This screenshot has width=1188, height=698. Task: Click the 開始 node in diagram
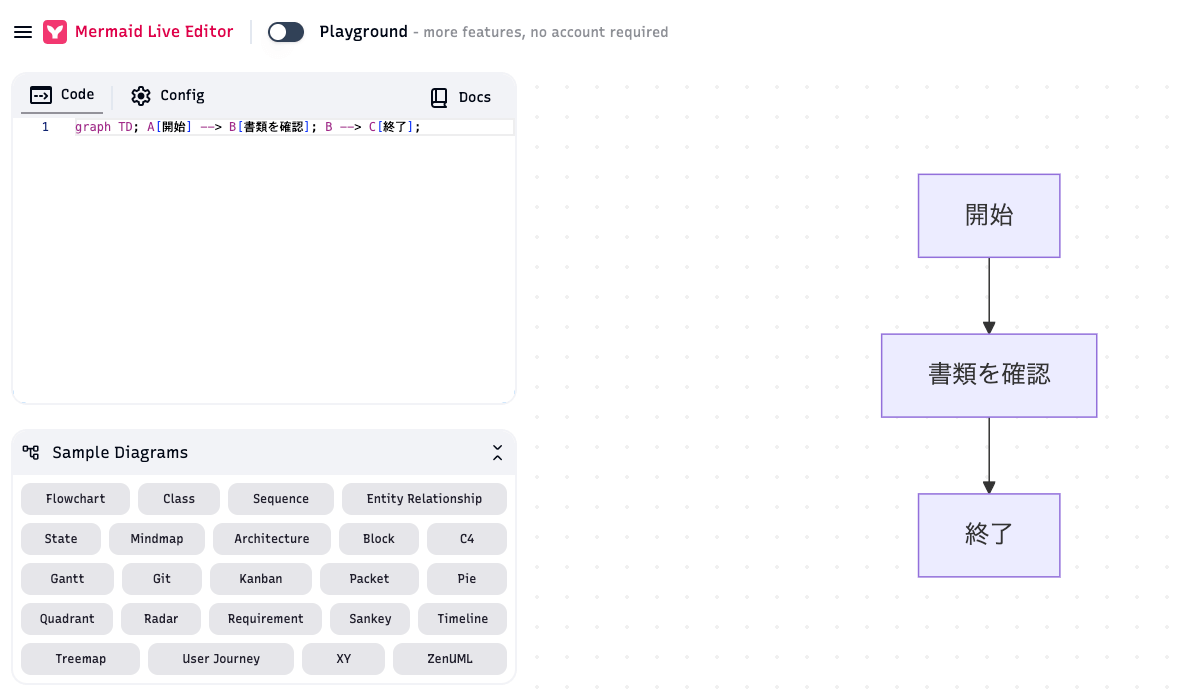coord(989,216)
